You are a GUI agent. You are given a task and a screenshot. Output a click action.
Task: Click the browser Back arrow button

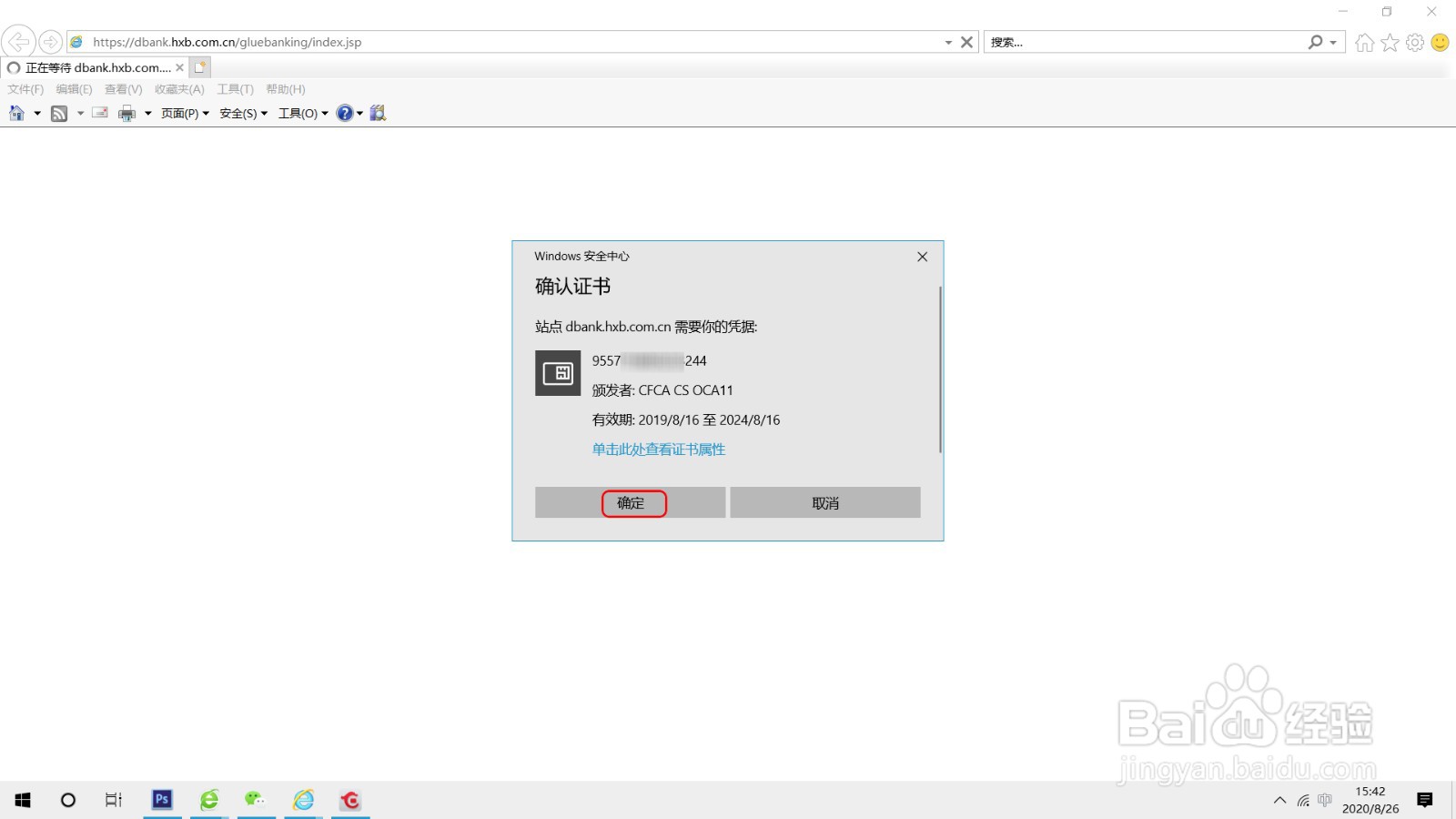[x=18, y=42]
